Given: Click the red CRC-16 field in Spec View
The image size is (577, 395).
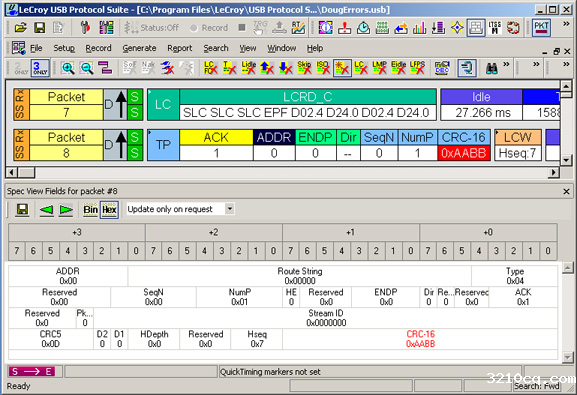Looking at the screenshot, I should (x=420, y=339).
